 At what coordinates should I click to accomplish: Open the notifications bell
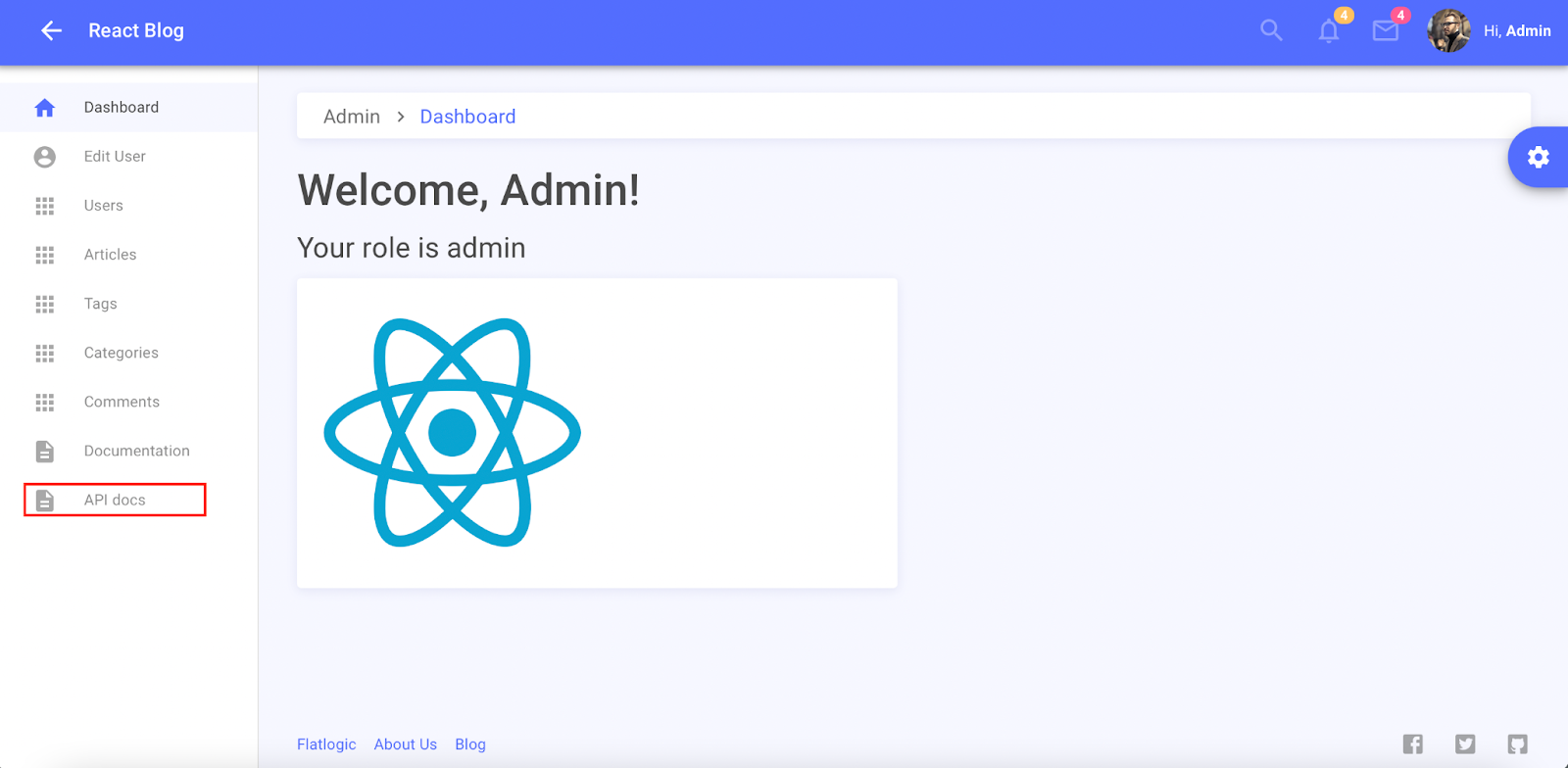1329,30
